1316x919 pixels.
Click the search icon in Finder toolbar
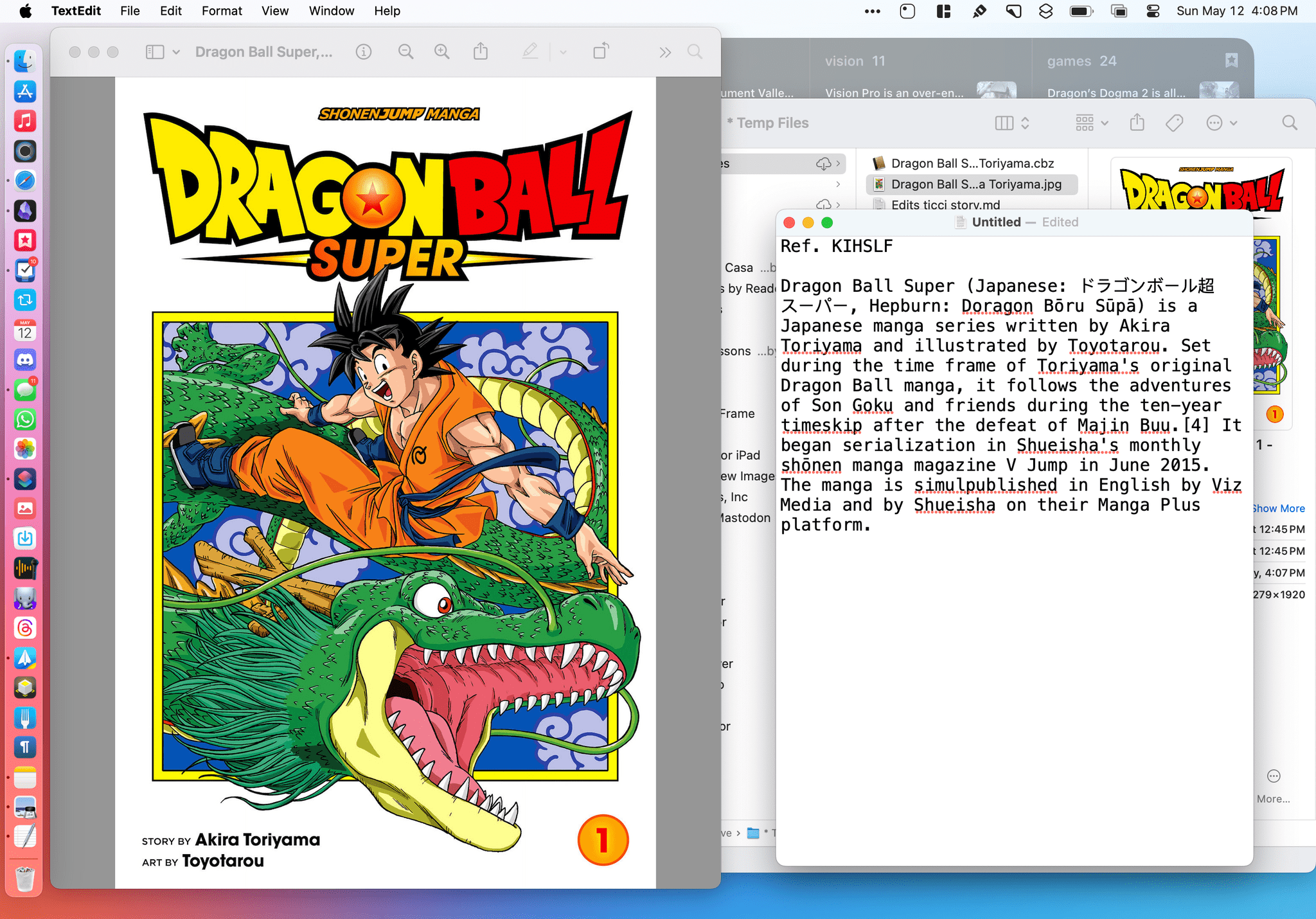[x=1290, y=123]
